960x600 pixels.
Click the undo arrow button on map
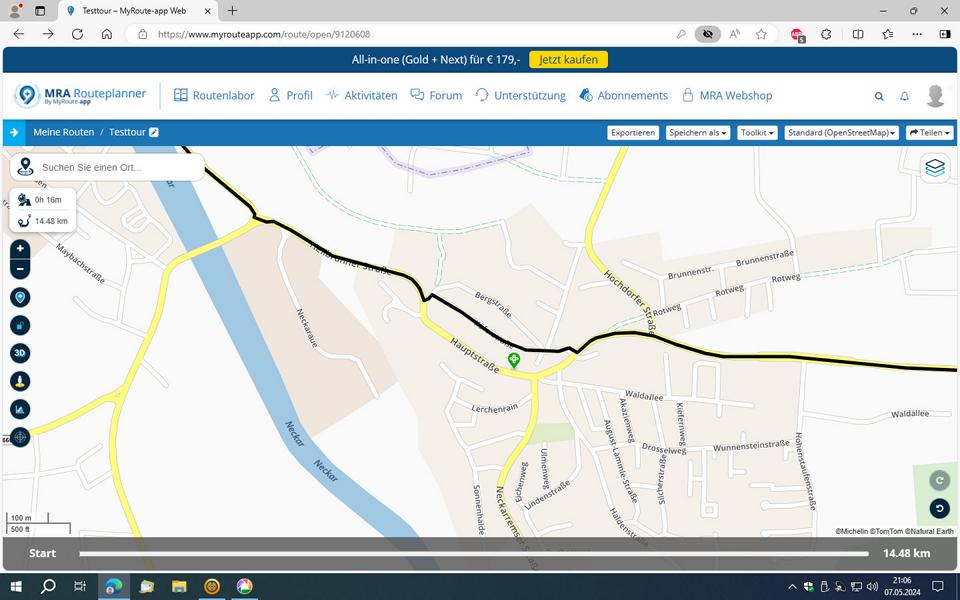pyautogui.click(x=939, y=508)
